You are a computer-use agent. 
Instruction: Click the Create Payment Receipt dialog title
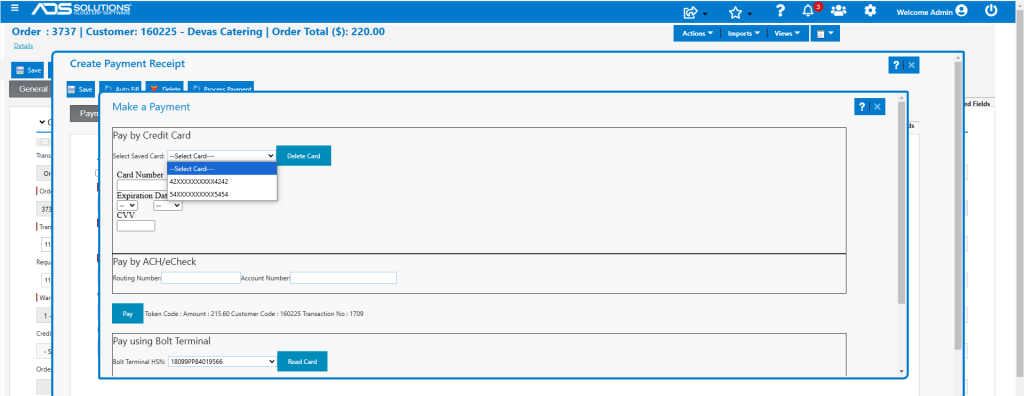(x=127, y=63)
